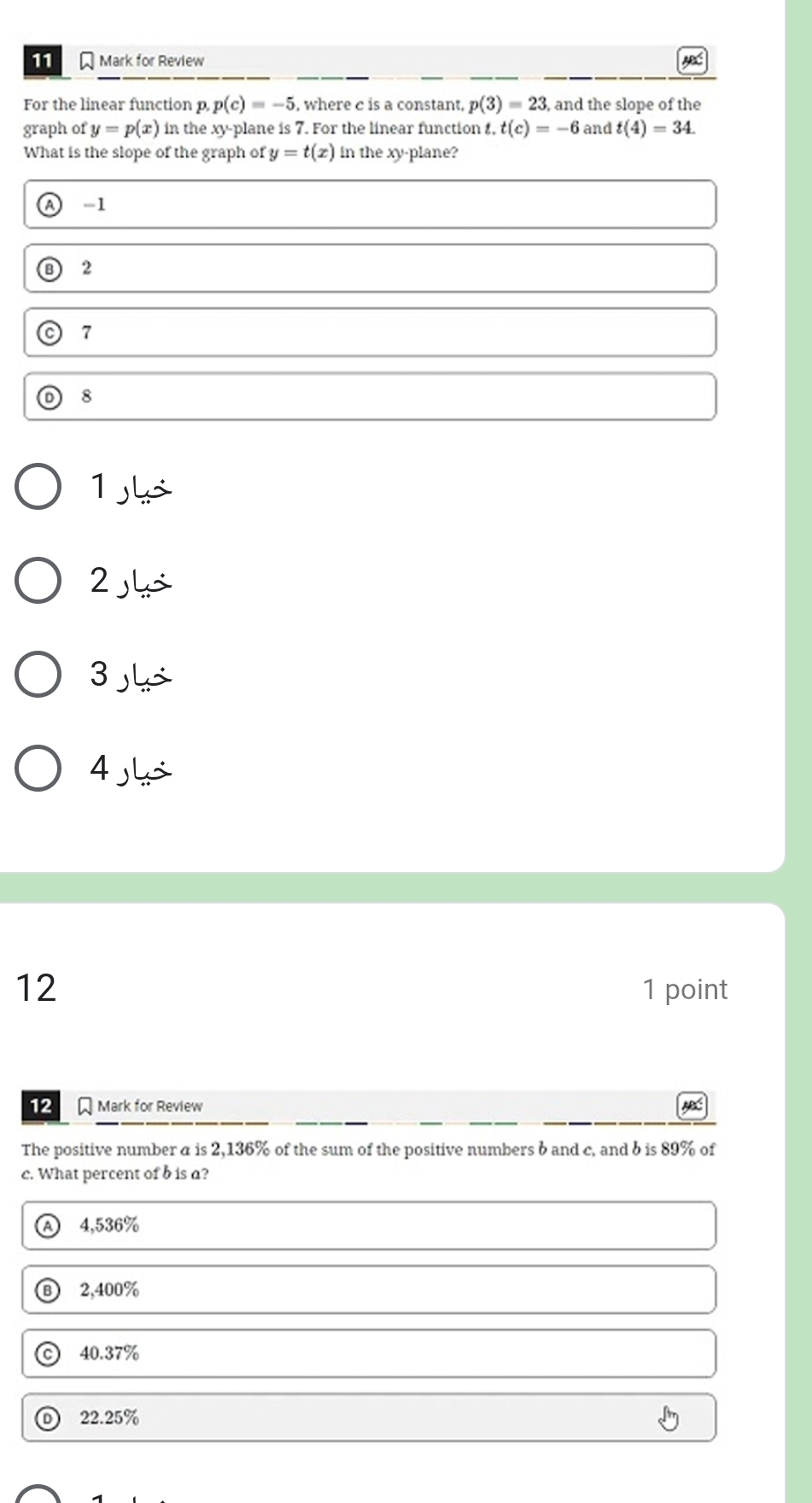
Task: Click the bookmark icon on question 11
Action: (x=85, y=61)
